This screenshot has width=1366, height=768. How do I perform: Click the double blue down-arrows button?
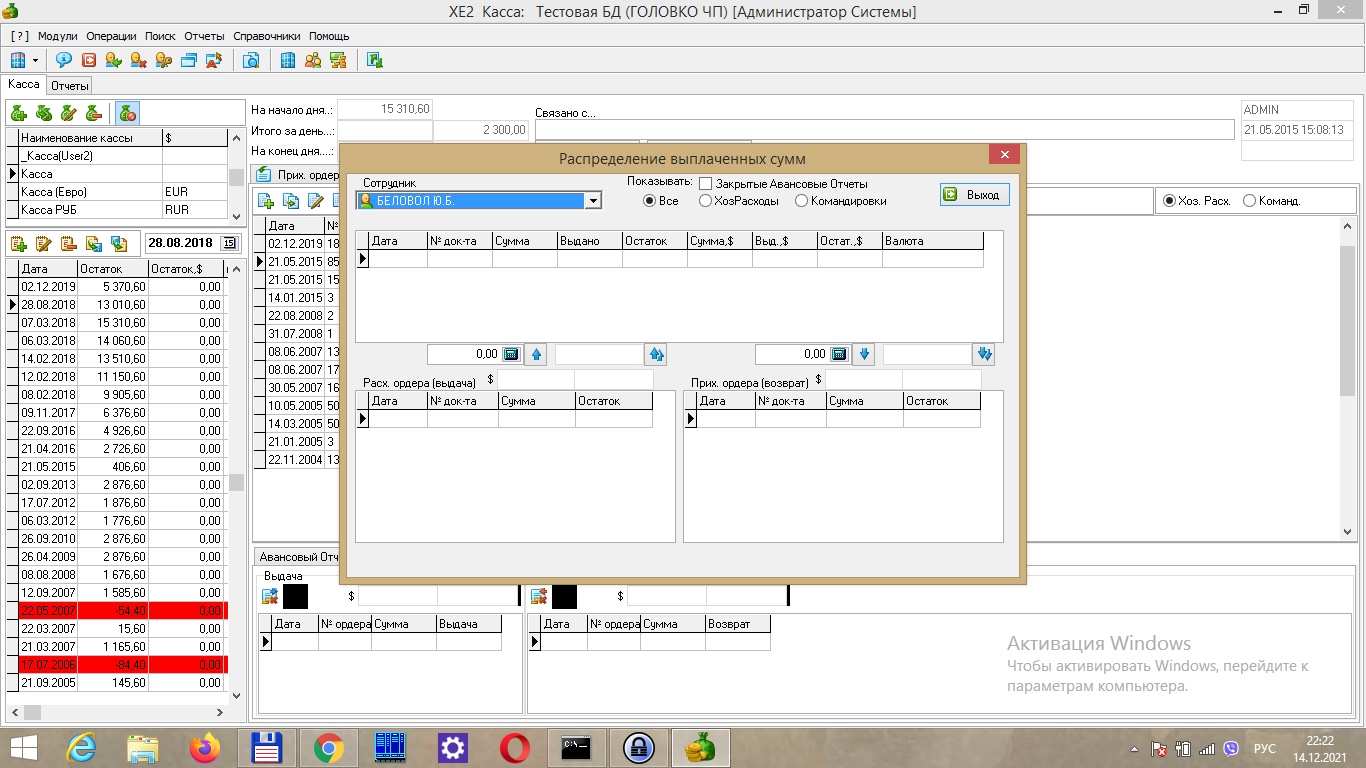point(984,354)
